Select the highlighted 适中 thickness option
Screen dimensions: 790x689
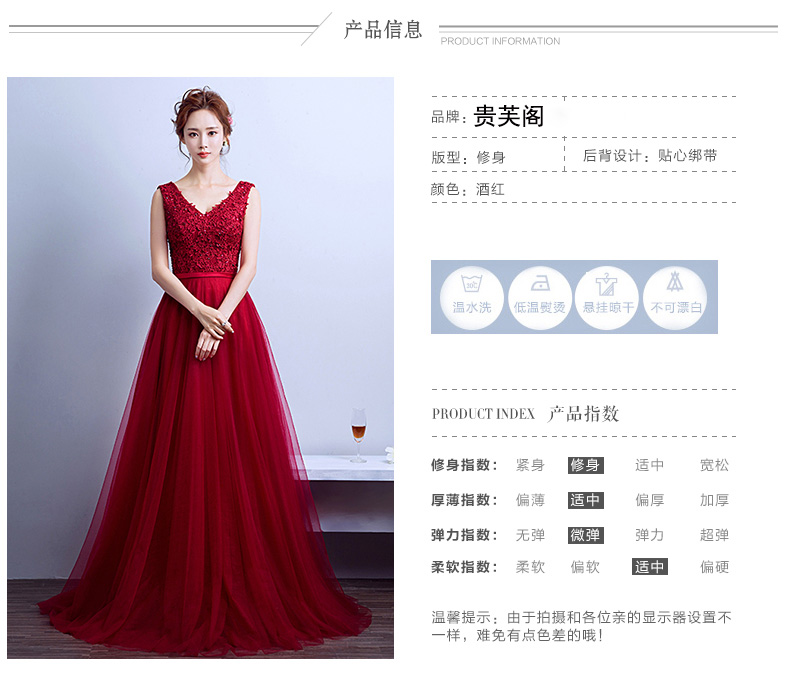click(x=585, y=500)
